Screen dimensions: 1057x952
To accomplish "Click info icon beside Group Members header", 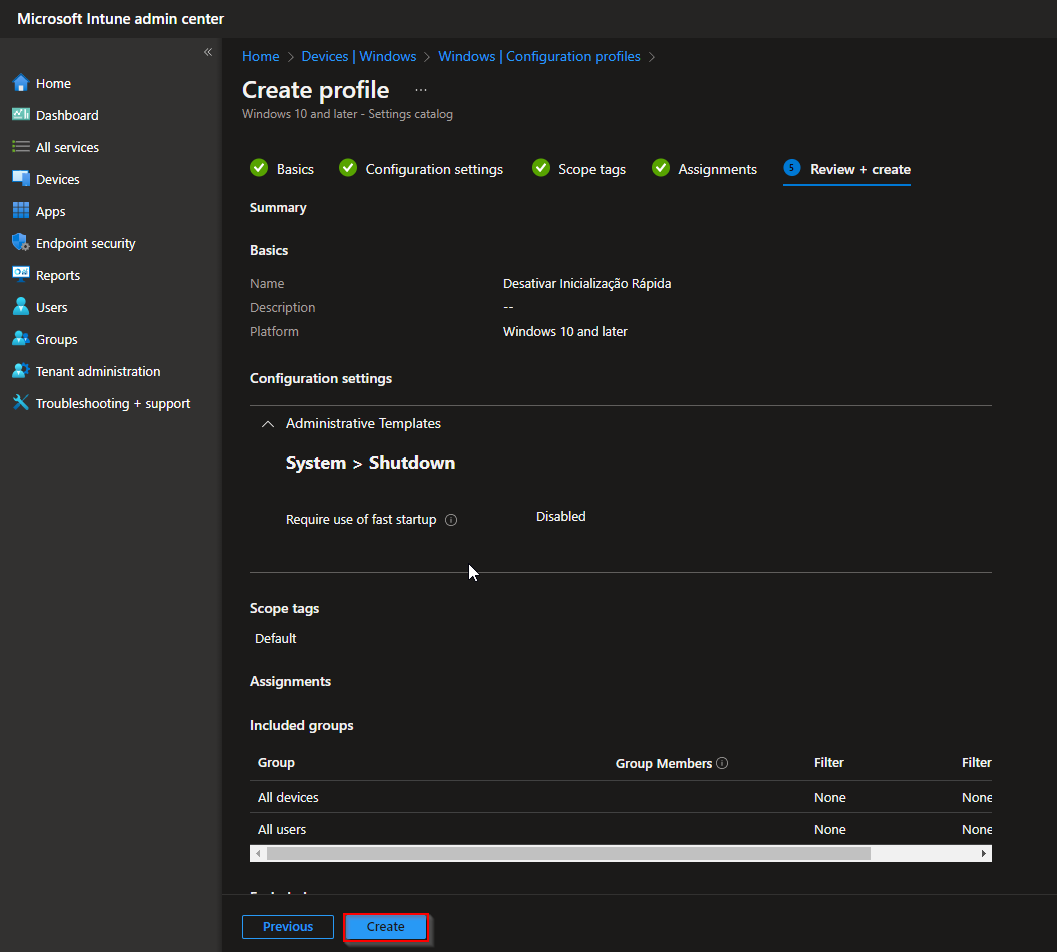I will 722,763.
